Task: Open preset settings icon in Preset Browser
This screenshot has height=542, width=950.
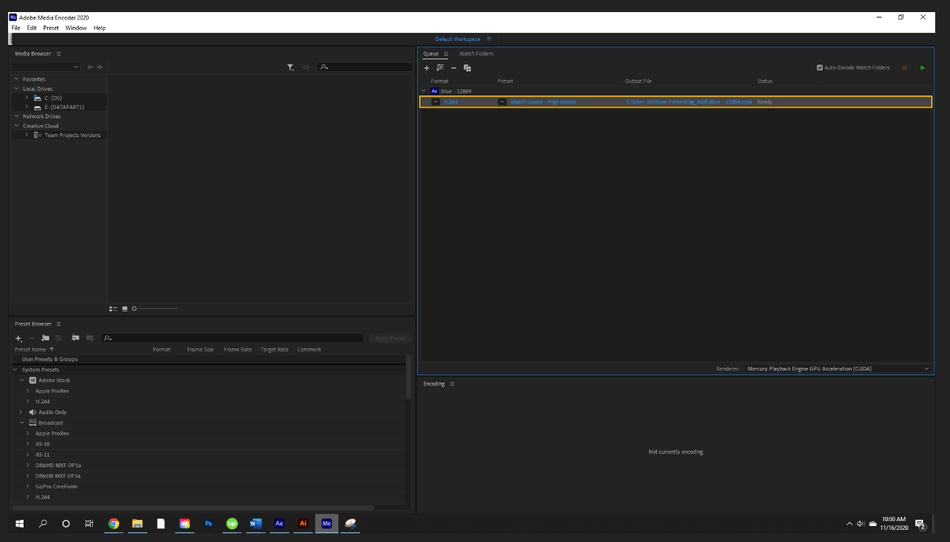Action: click(59, 338)
